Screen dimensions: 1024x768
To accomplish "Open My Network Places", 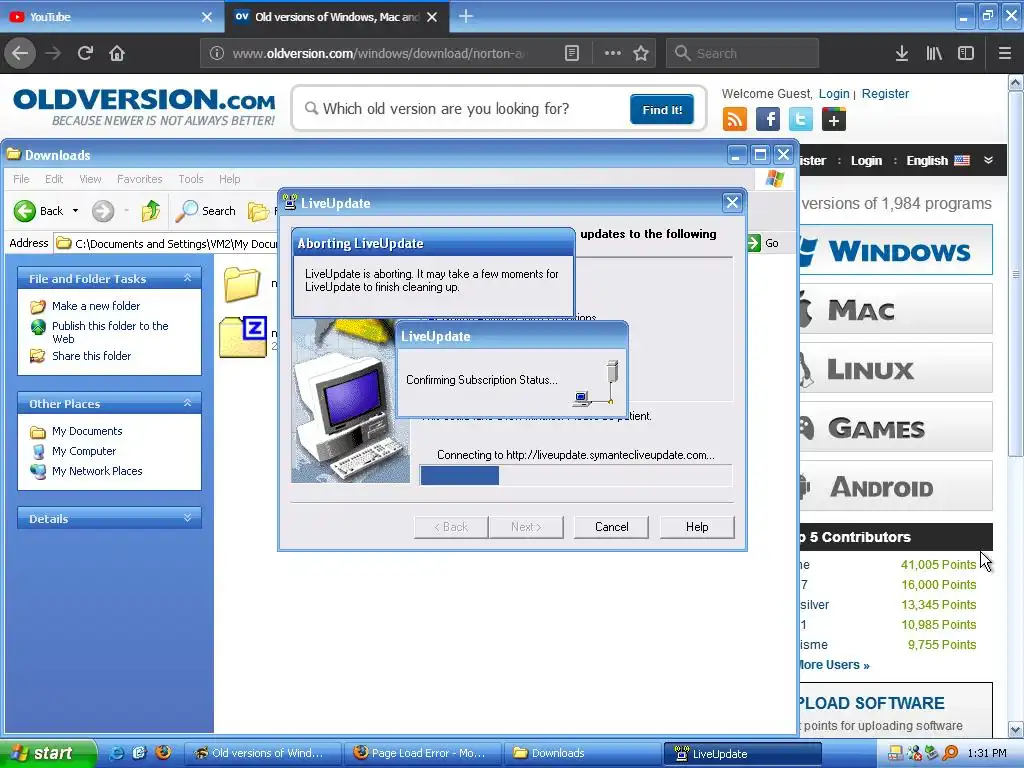I will 97,471.
